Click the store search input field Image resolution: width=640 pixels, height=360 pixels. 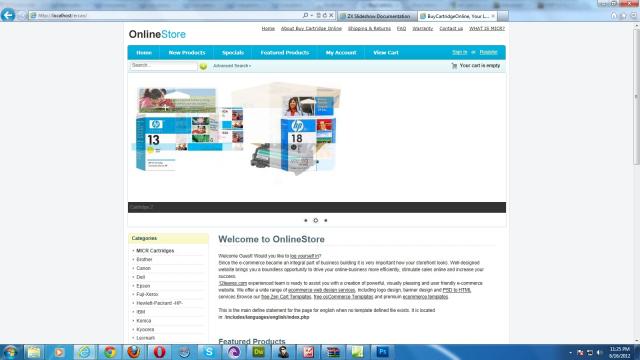(x=164, y=66)
